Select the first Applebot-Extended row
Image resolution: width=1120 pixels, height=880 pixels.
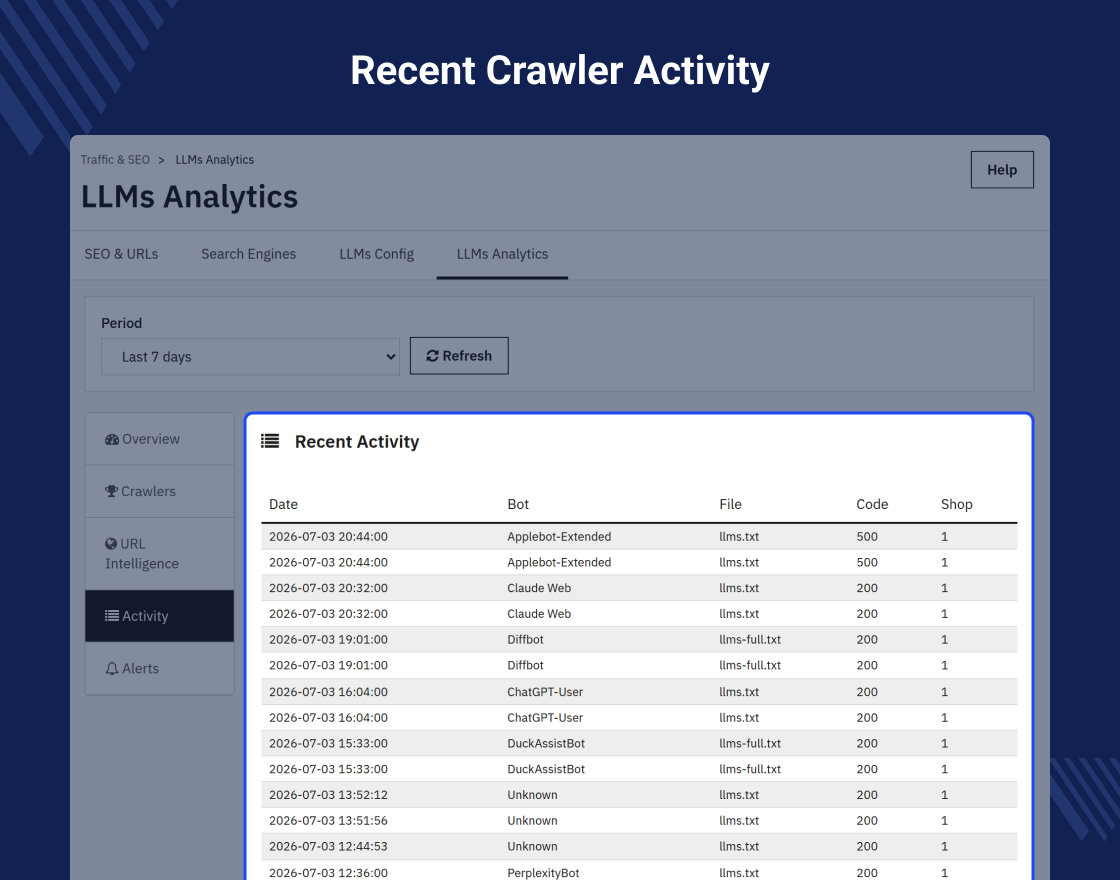coord(639,536)
